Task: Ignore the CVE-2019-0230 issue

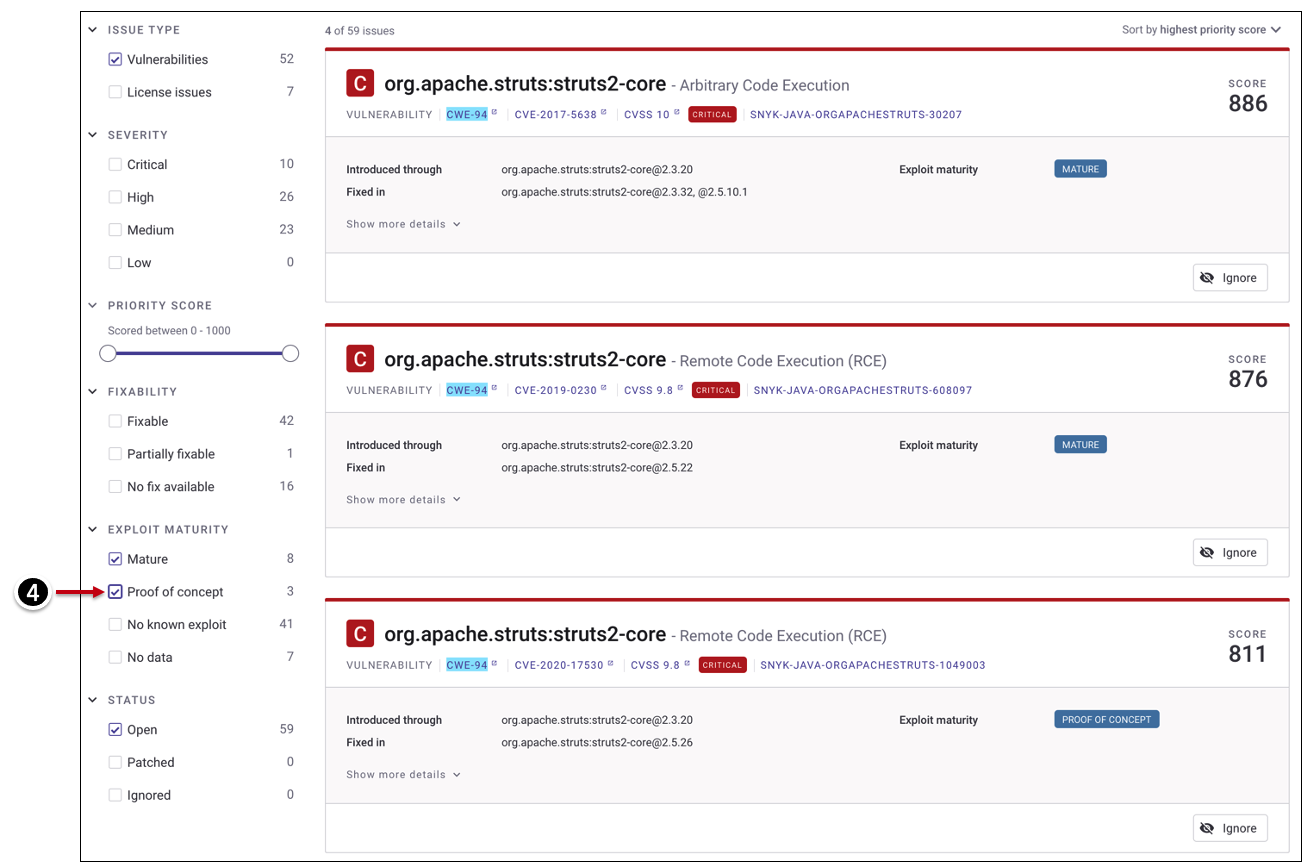Action: pyautogui.click(x=1230, y=553)
